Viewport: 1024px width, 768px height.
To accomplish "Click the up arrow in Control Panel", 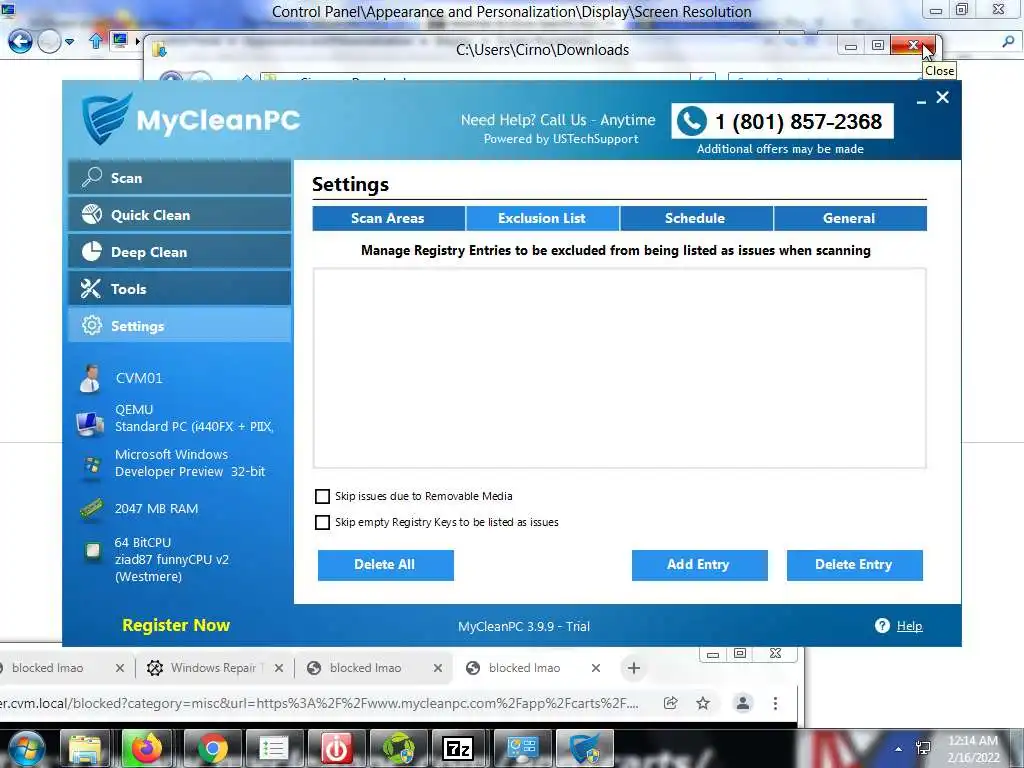I will 95,42.
